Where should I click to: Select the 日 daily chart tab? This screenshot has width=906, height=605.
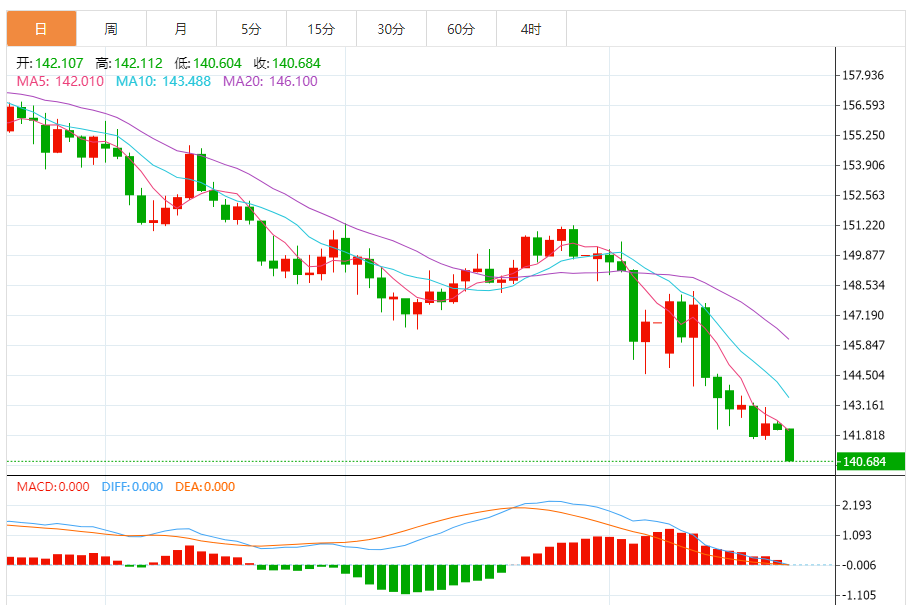(x=41, y=29)
